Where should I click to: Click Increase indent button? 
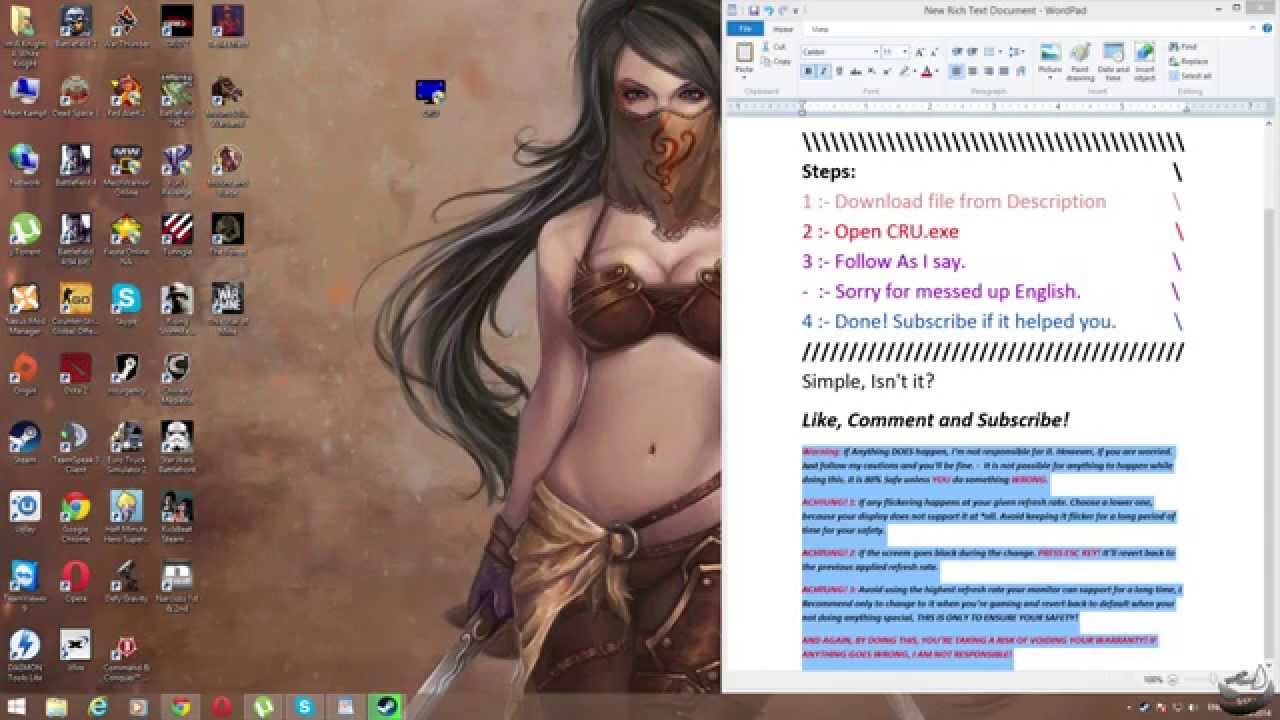972,52
